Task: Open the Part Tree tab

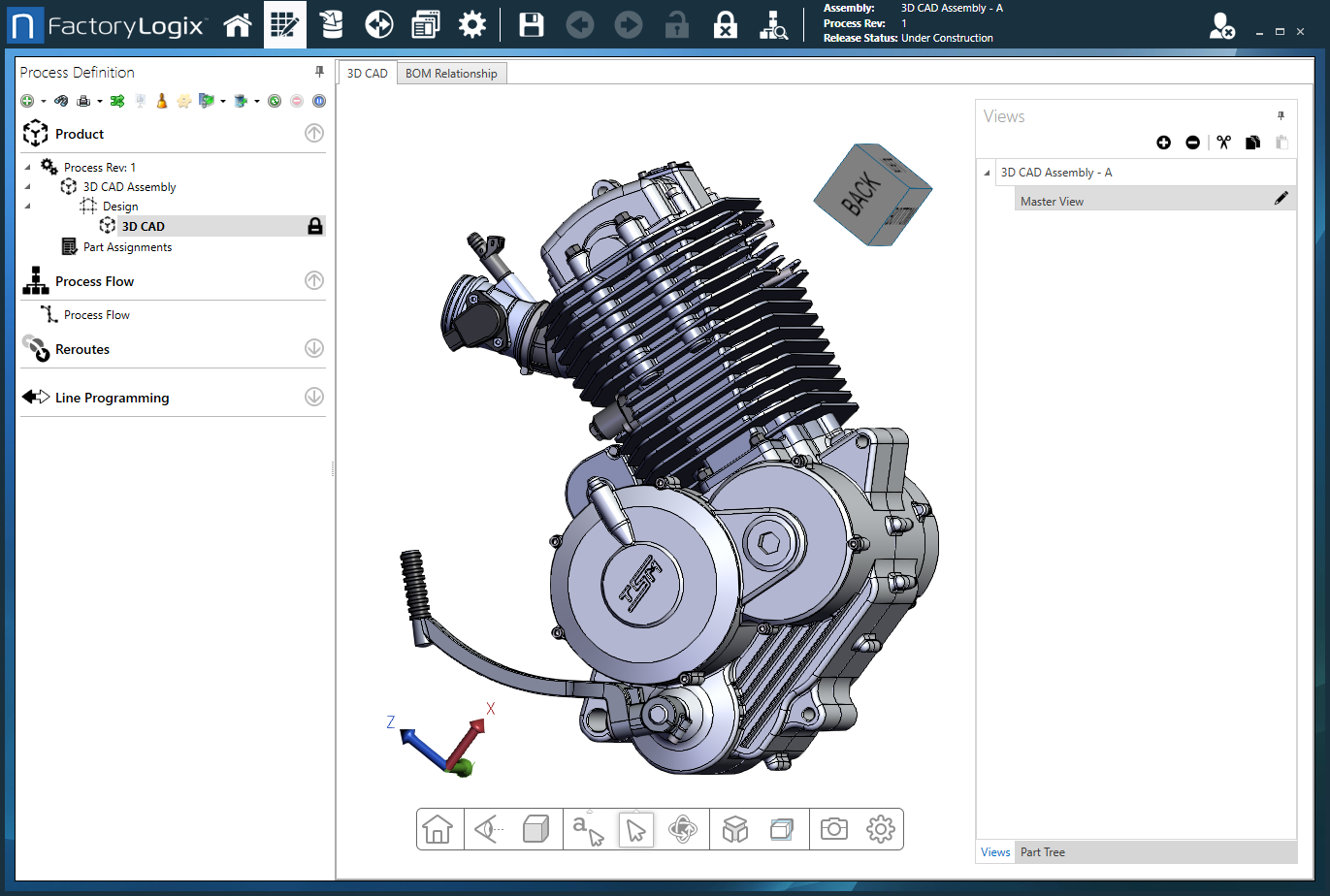Action: tap(1043, 852)
